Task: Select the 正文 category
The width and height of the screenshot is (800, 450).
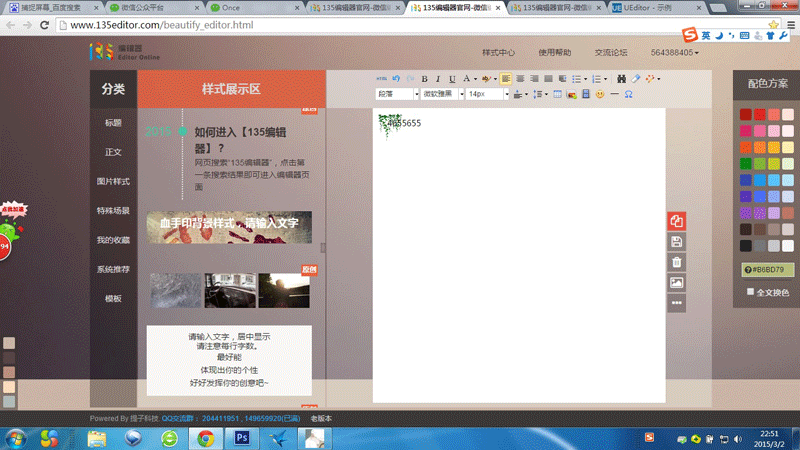Action: tap(113, 152)
